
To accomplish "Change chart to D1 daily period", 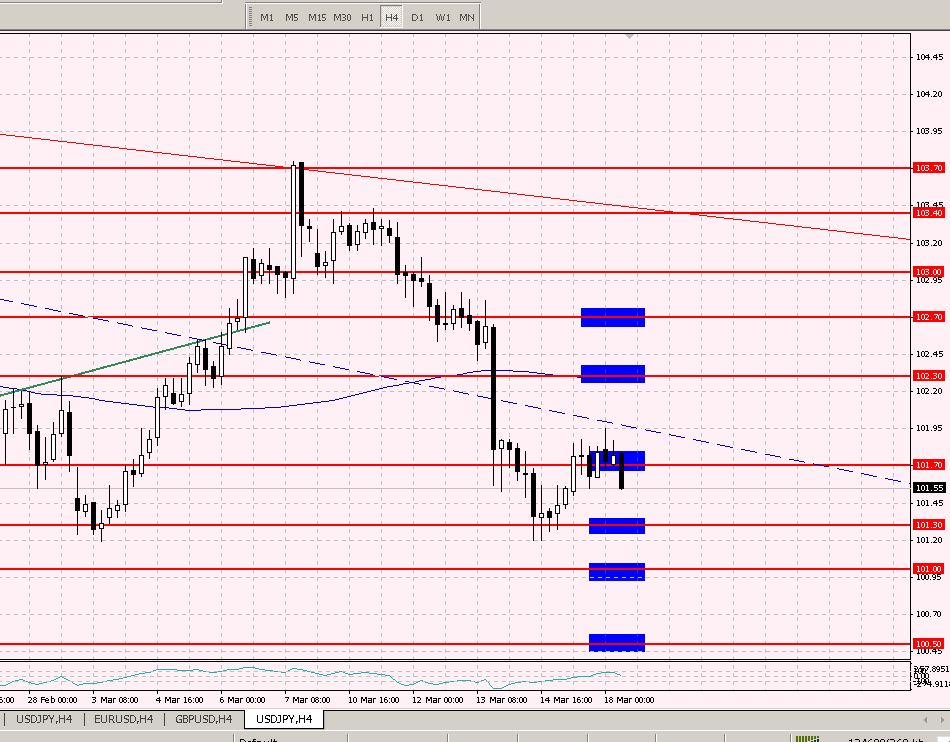I will [417, 18].
